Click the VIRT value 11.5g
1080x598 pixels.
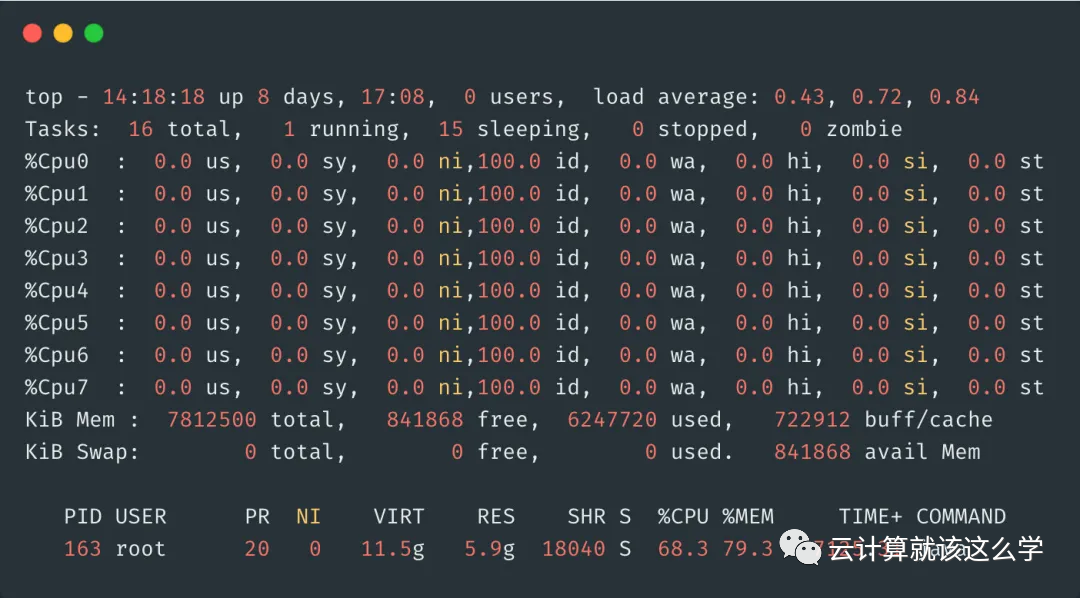pos(393,549)
